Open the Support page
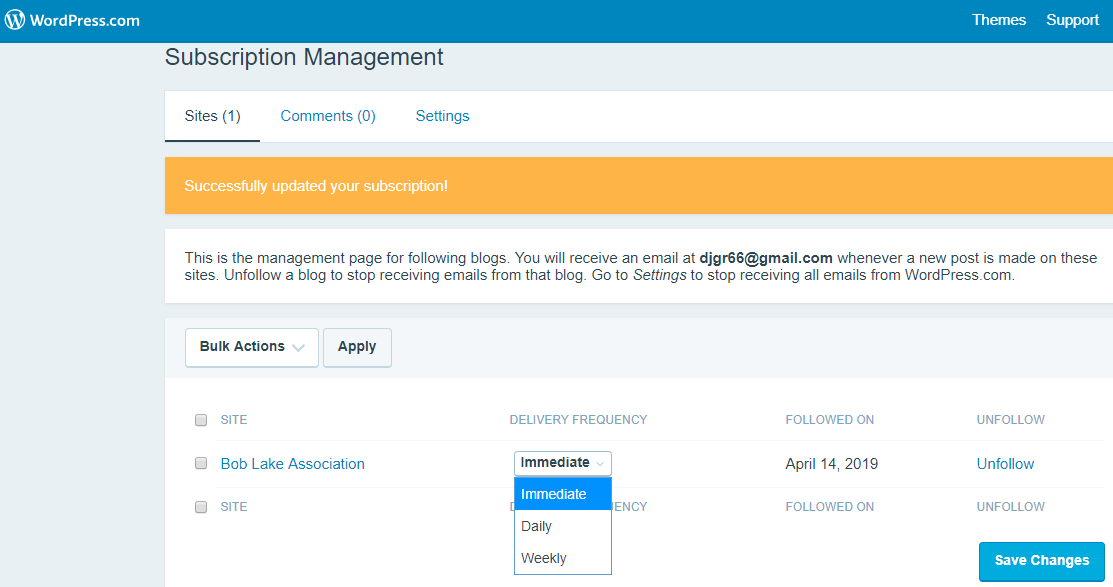This screenshot has width=1113, height=587. point(1072,20)
